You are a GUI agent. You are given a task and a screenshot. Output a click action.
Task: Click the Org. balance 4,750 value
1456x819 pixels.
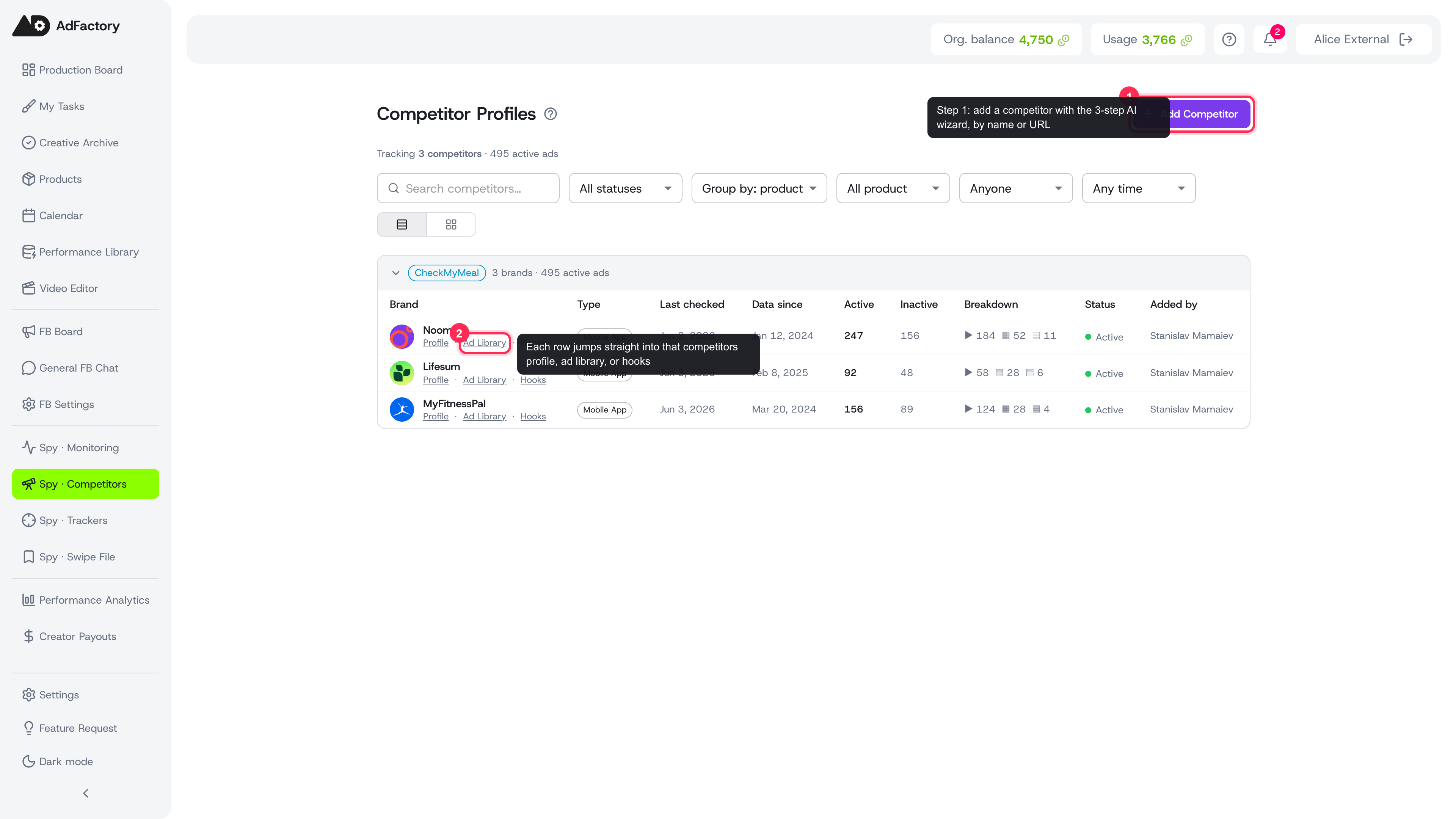pyautogui.click(x=1036, y=39)
